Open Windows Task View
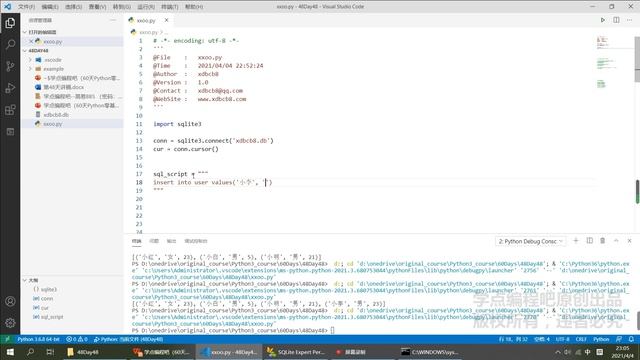This screenshot has width=640, height=360. pyautogui.click(x=50, y=352)
